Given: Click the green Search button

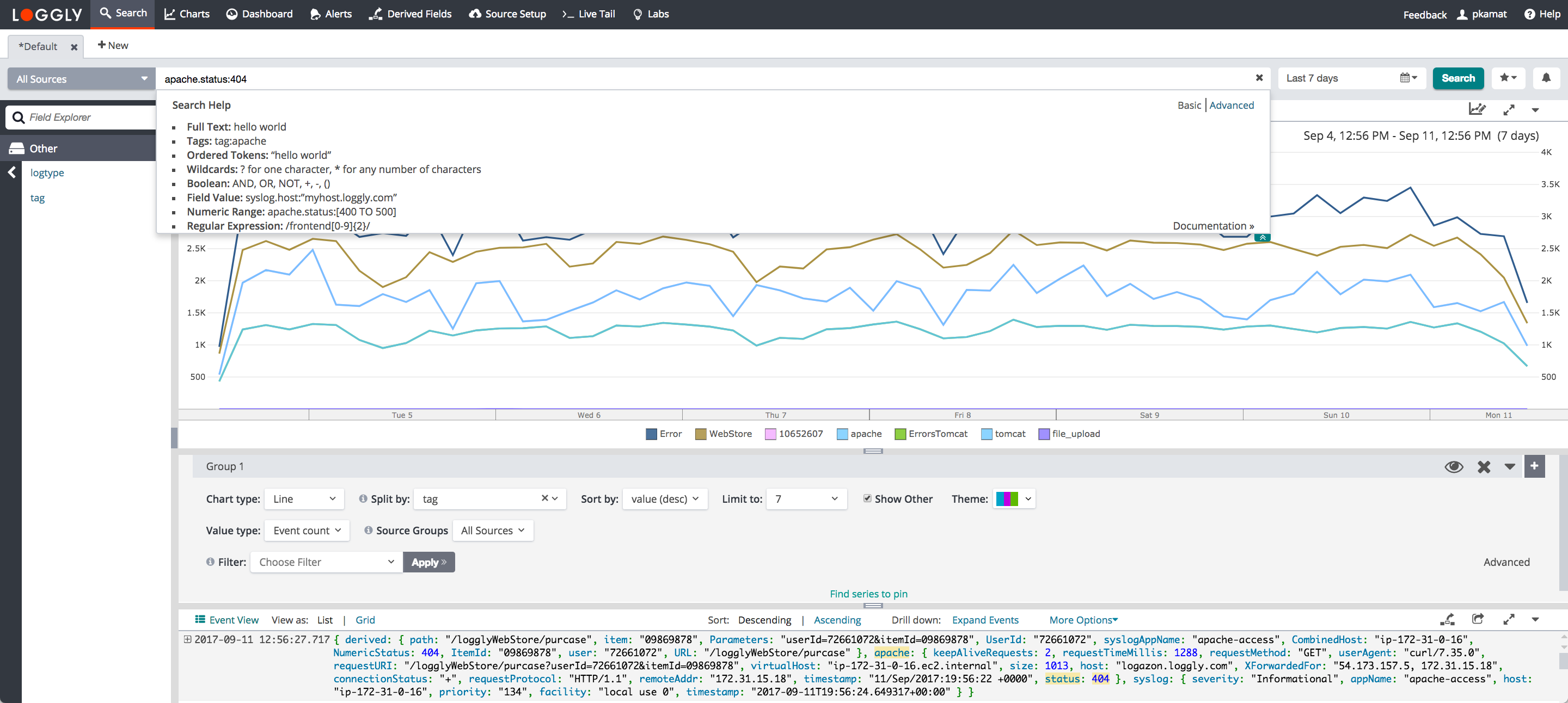Looking at the screenshot, I should [1458, 78].
